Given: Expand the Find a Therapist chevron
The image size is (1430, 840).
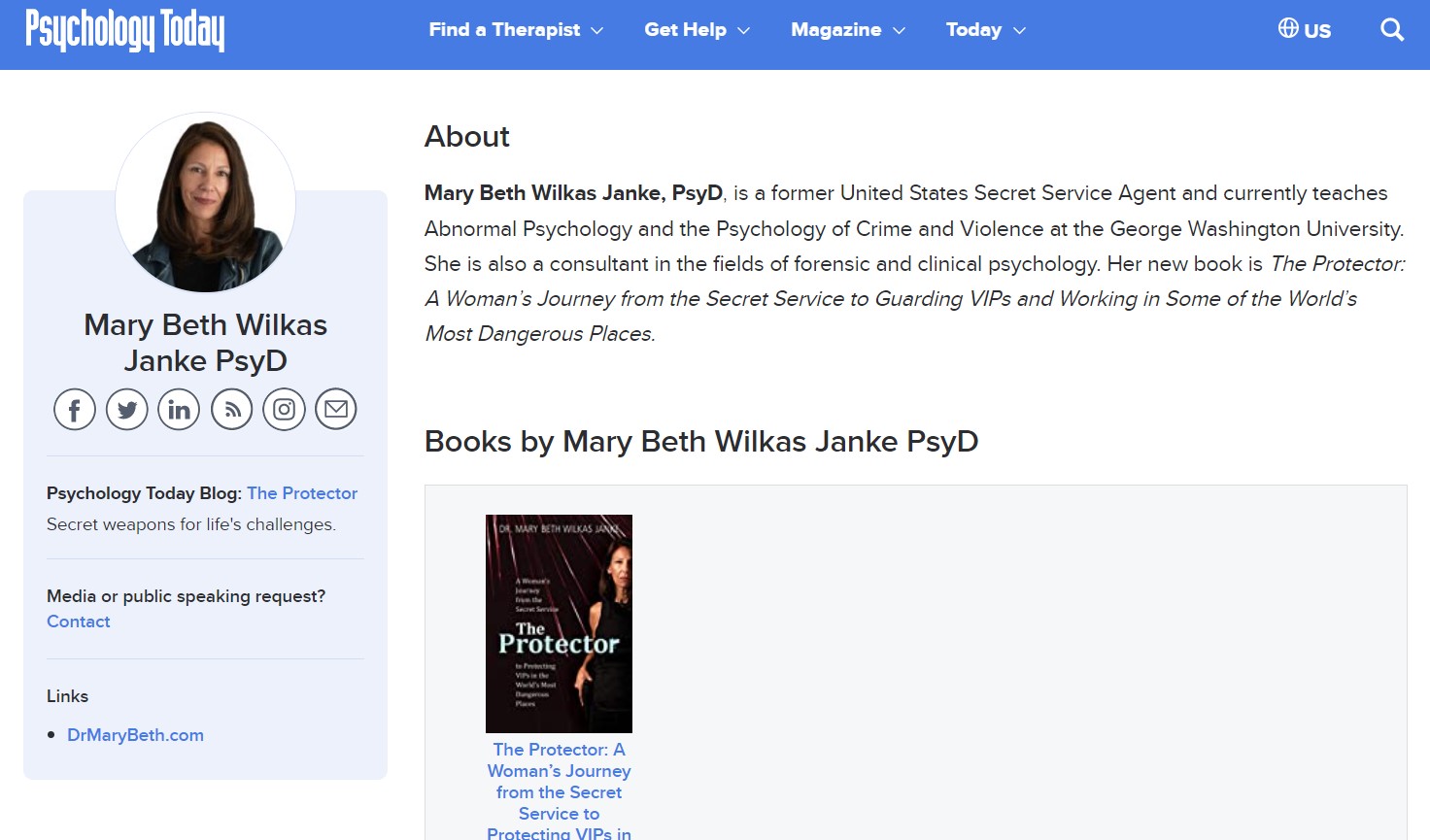Looking at the screenshot, I should 597,31.
